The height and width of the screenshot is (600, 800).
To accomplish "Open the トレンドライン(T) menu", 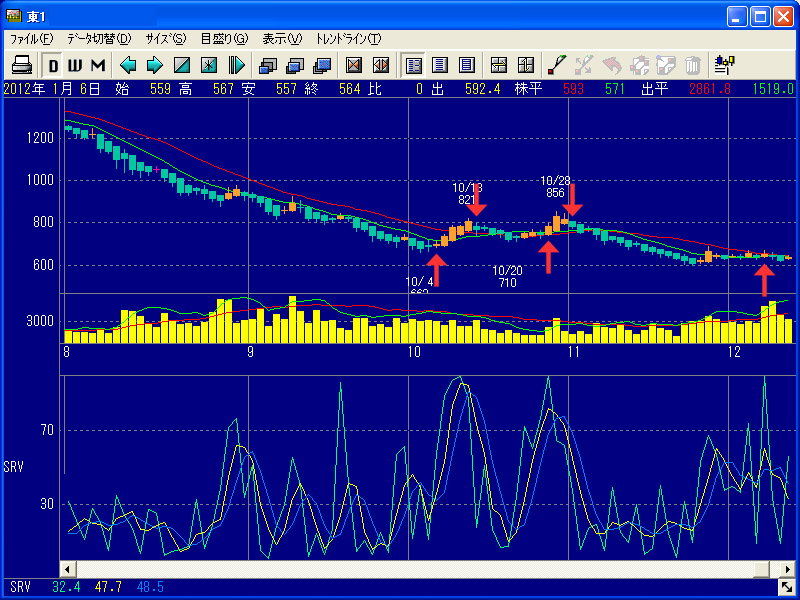I will [348, 39].
